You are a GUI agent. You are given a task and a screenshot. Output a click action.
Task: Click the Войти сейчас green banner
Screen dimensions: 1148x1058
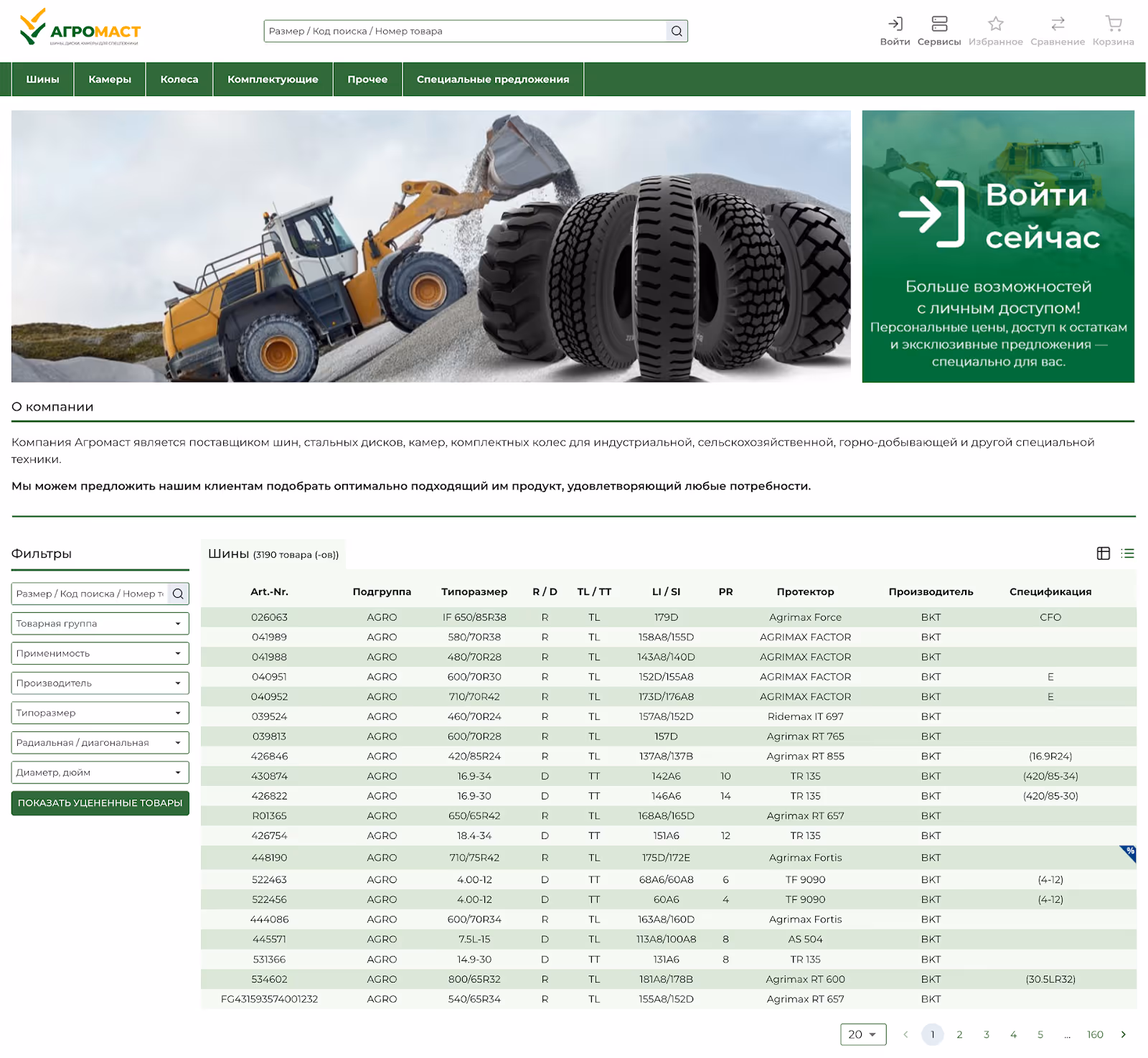pyautogui.click(x=998, y=246)
